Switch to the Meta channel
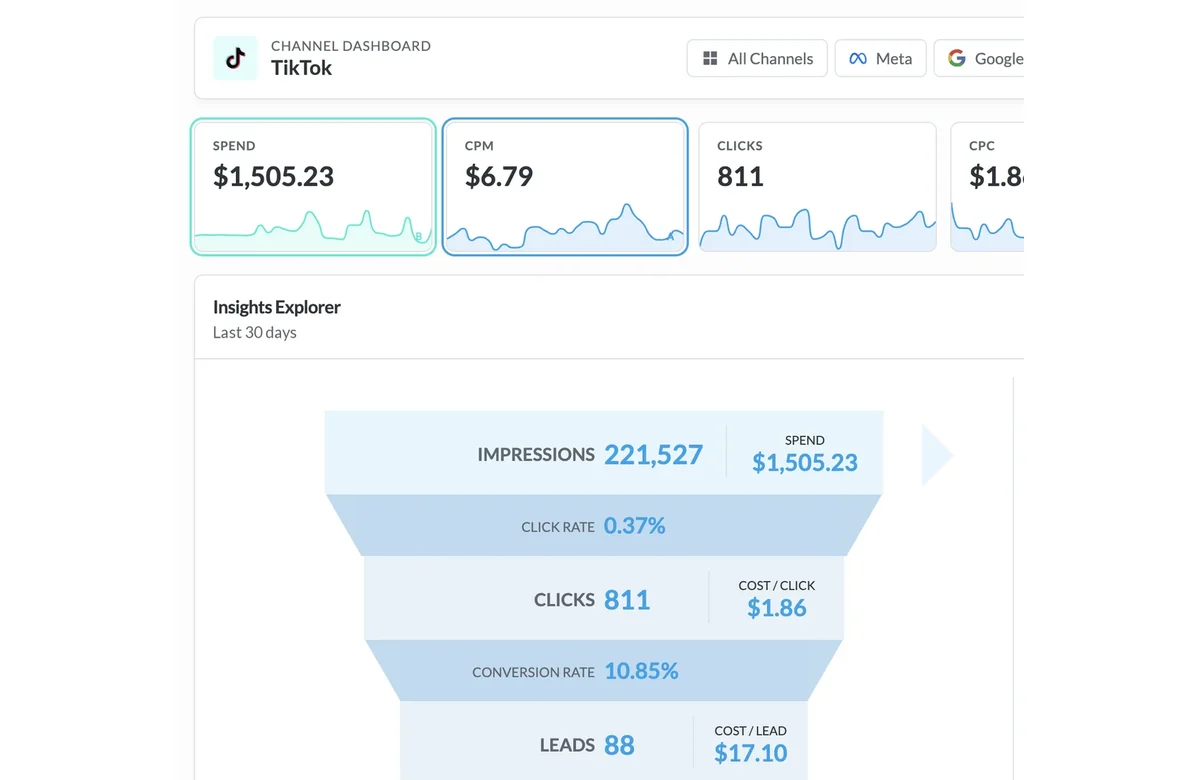Image resolution: width=1200 pixels, height=780 pixels. 880,58
